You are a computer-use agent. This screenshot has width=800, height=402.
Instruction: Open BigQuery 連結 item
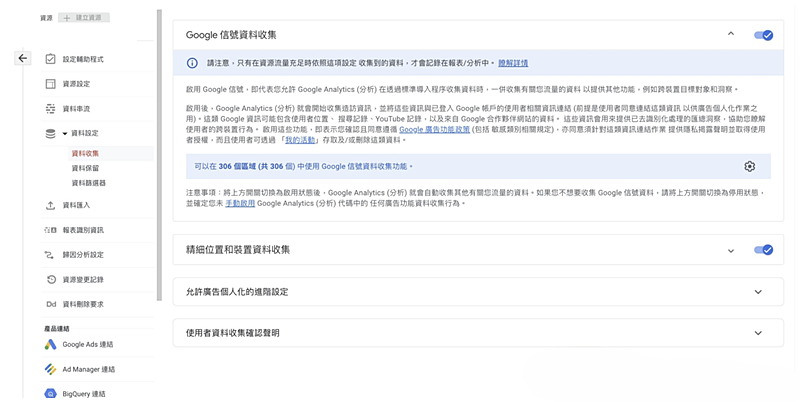(x=84, y=393)
